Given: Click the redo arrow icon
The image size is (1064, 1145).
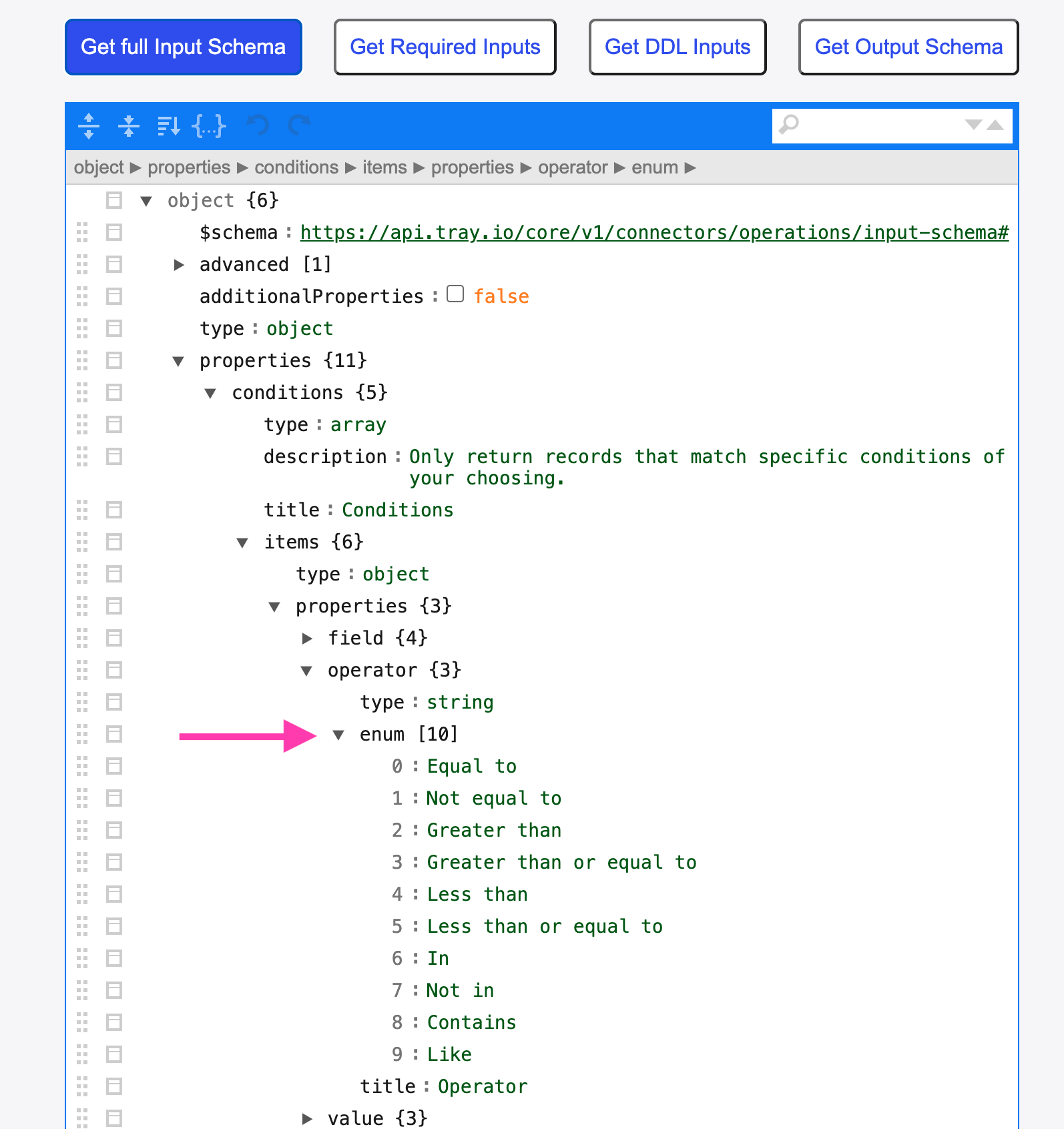Looking at the screenshot, I should 300,125.
